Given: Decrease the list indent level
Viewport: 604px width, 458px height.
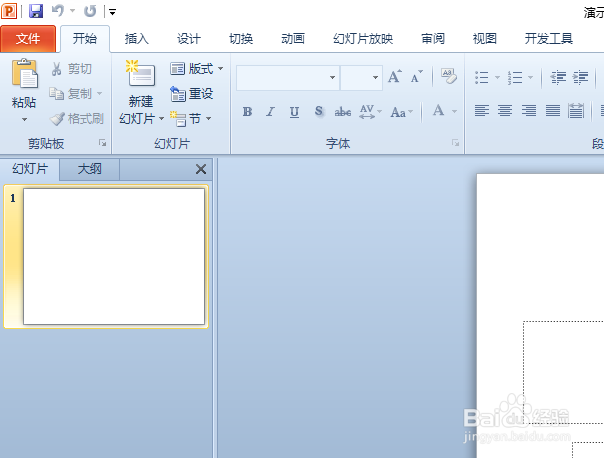Looking at the screenshot, I should tap(558, 77).
